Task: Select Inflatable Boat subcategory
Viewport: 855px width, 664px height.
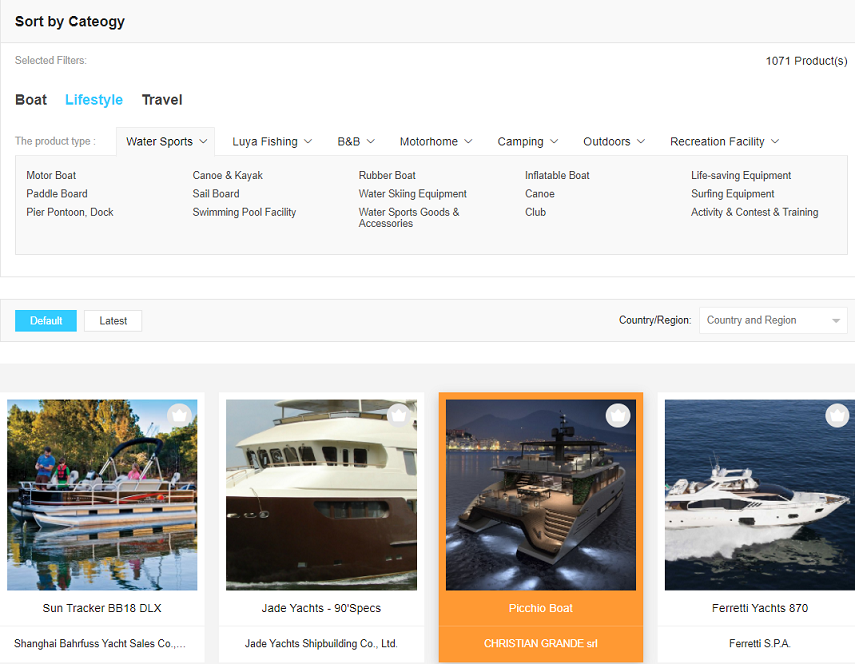Action: [557, 176]
